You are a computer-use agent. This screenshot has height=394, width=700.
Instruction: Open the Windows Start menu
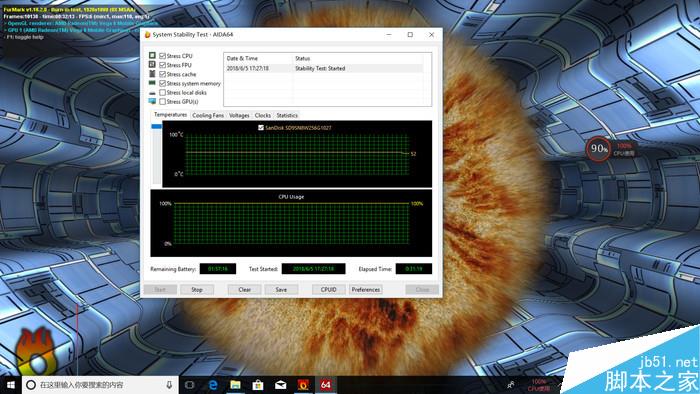coord(11,385)
